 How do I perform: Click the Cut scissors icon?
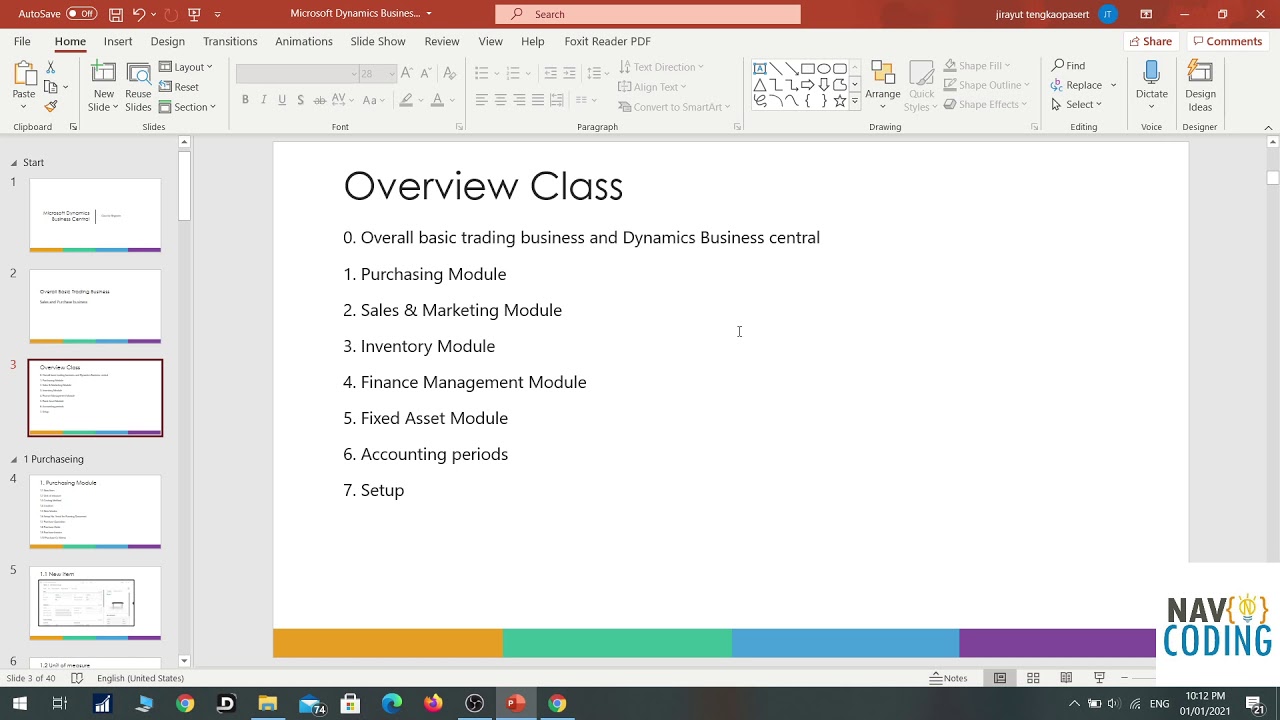(50, 68)
